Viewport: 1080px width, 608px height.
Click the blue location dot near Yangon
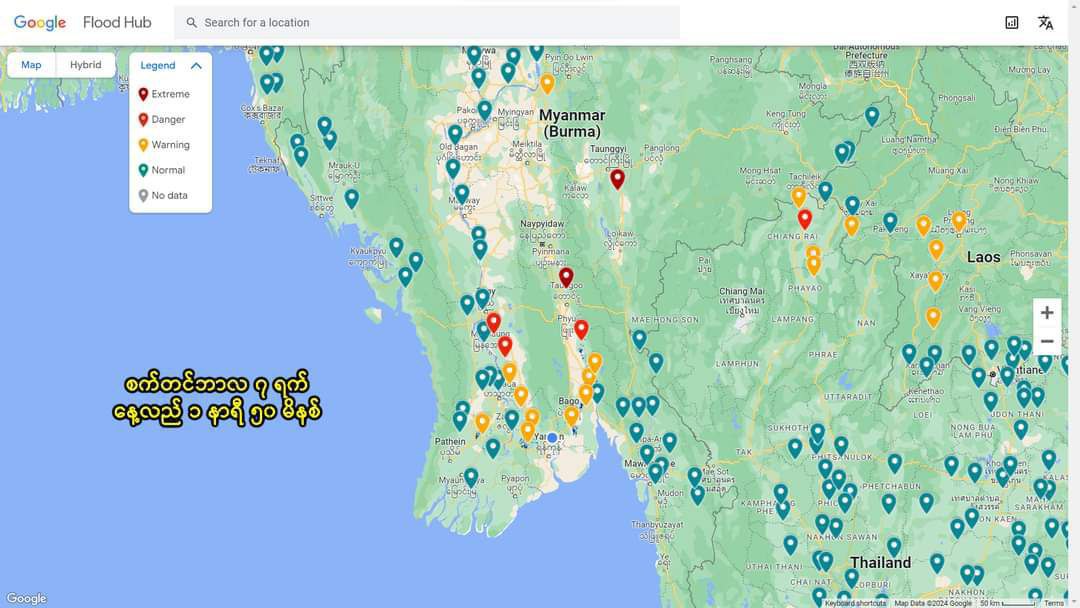(x=552, y=438)
